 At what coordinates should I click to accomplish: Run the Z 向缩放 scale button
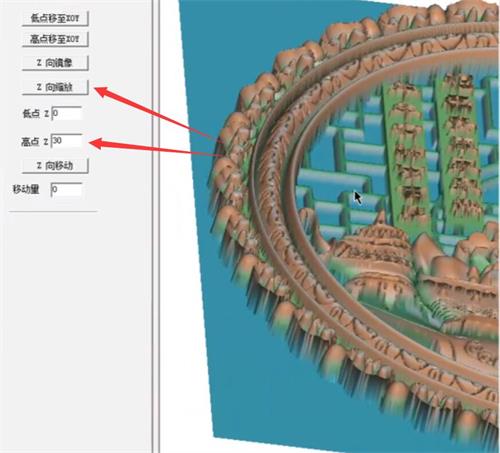pyautogui.click(x=55, y=87)
